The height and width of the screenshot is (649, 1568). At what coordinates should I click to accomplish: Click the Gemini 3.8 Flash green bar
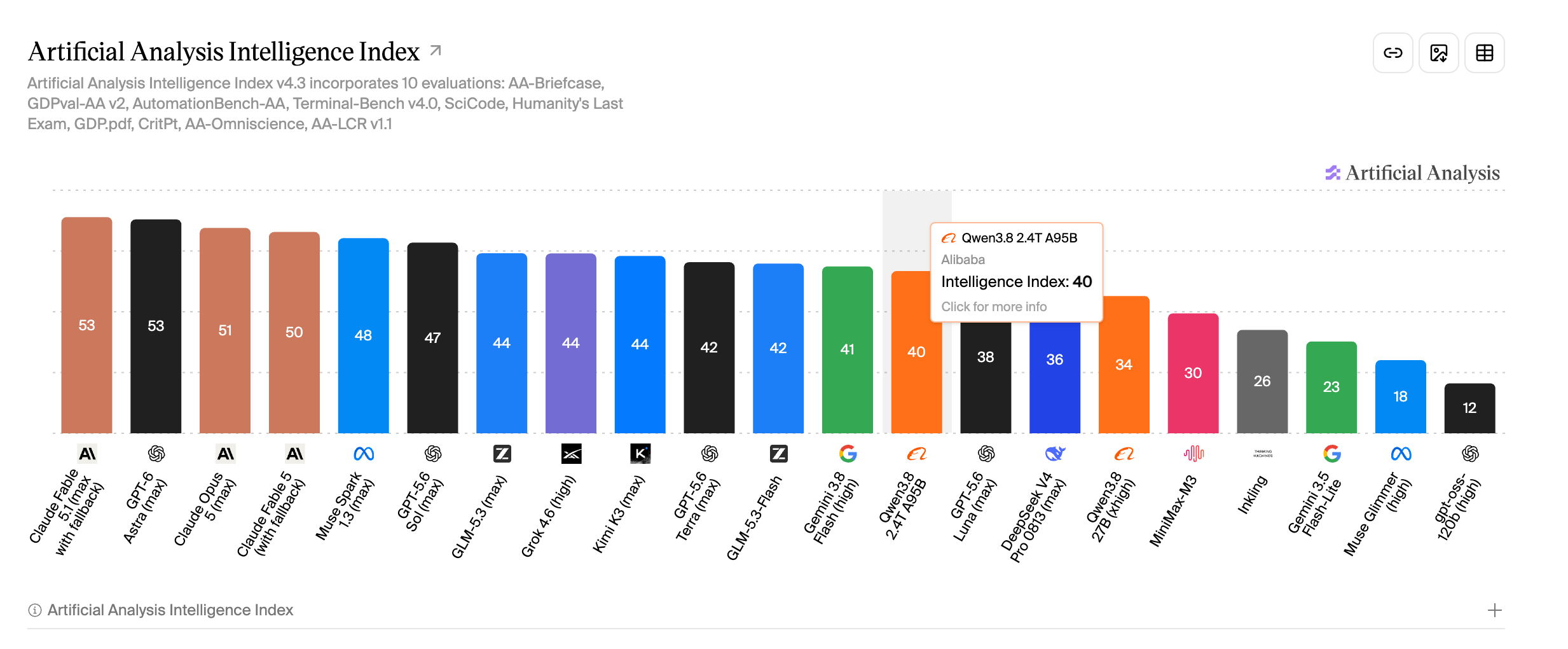[848, 350]
